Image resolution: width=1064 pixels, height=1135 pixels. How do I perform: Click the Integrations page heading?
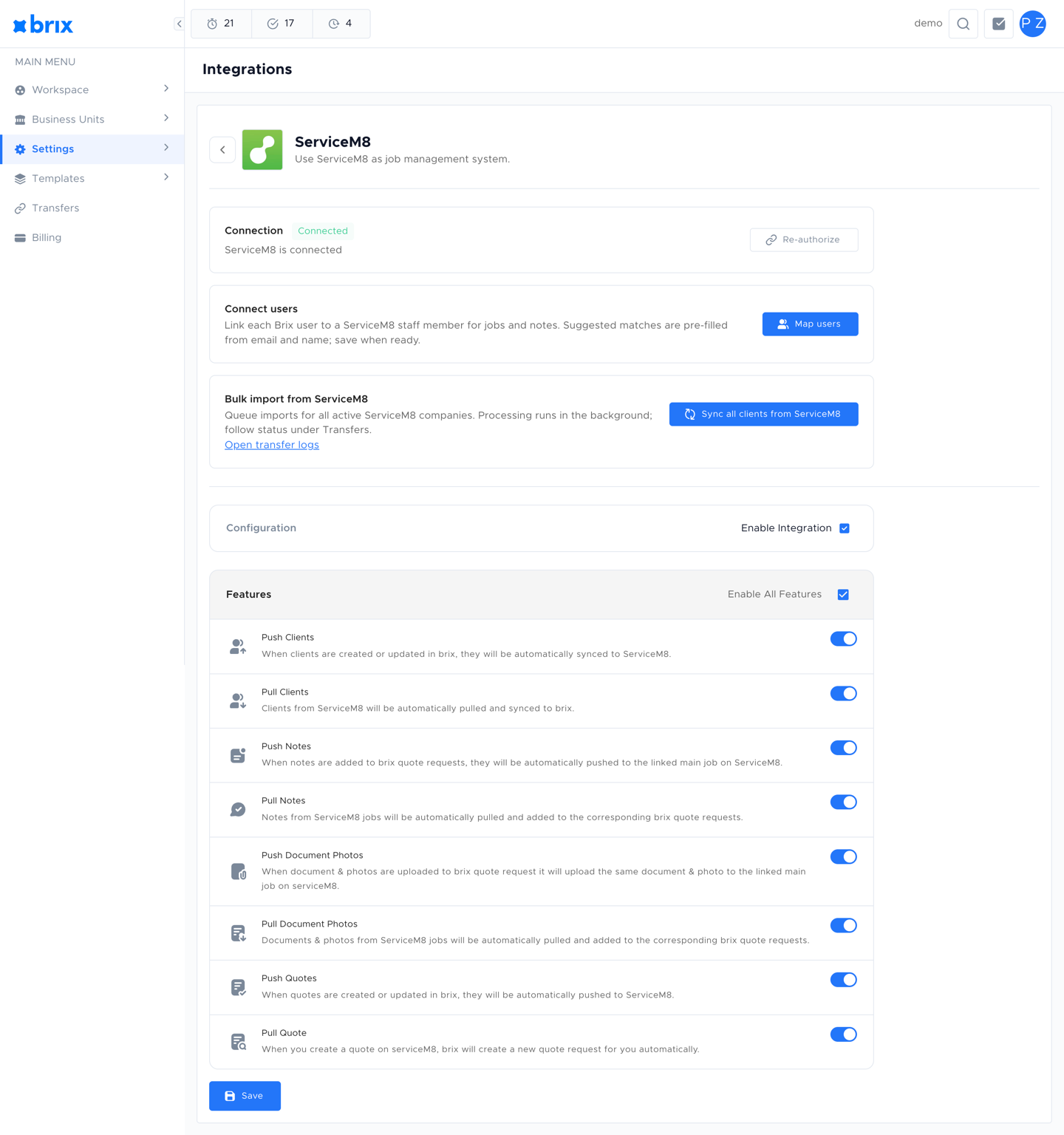click(248, 69)
